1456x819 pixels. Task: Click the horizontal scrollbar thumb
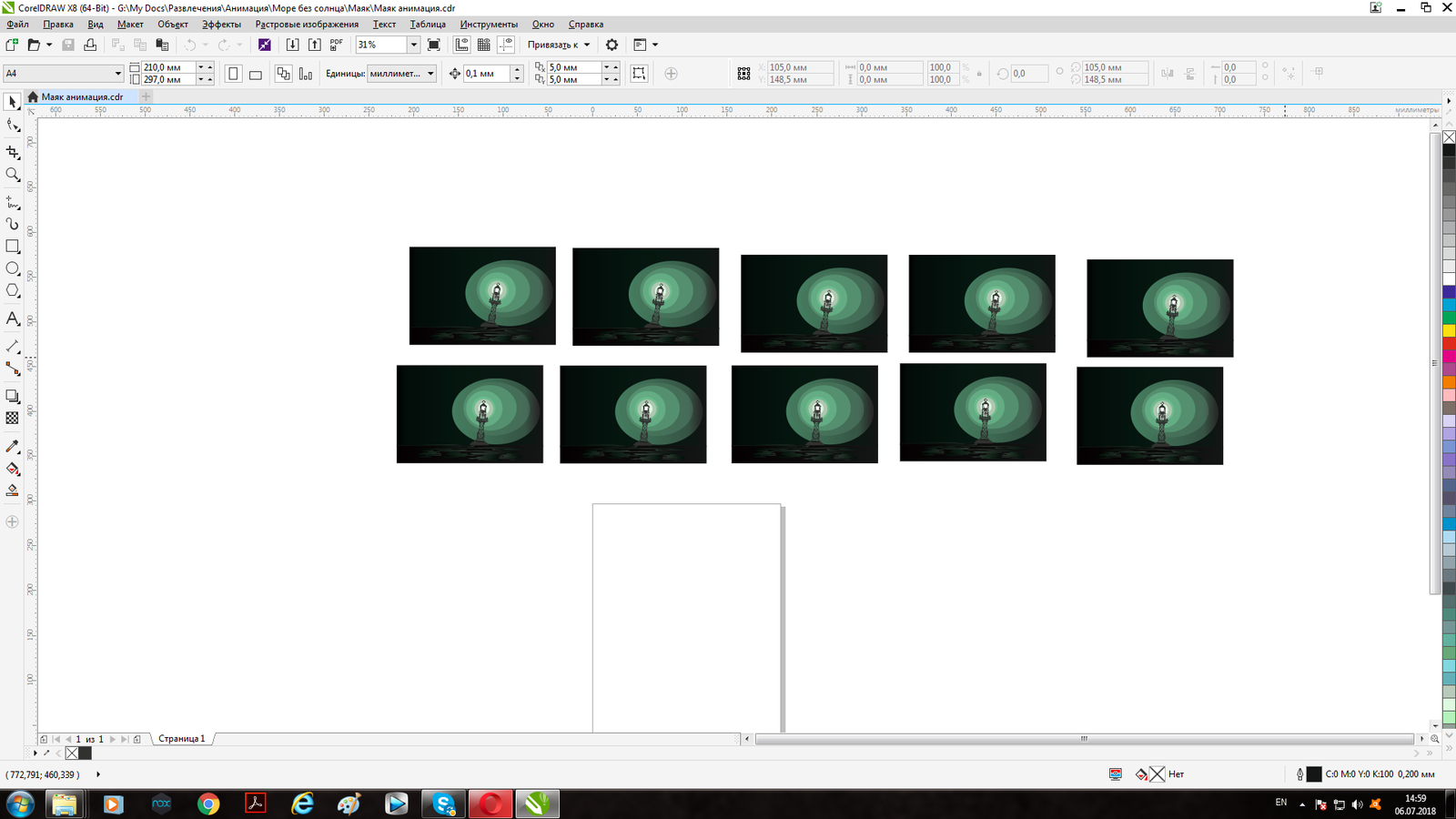coord(1084,739)
